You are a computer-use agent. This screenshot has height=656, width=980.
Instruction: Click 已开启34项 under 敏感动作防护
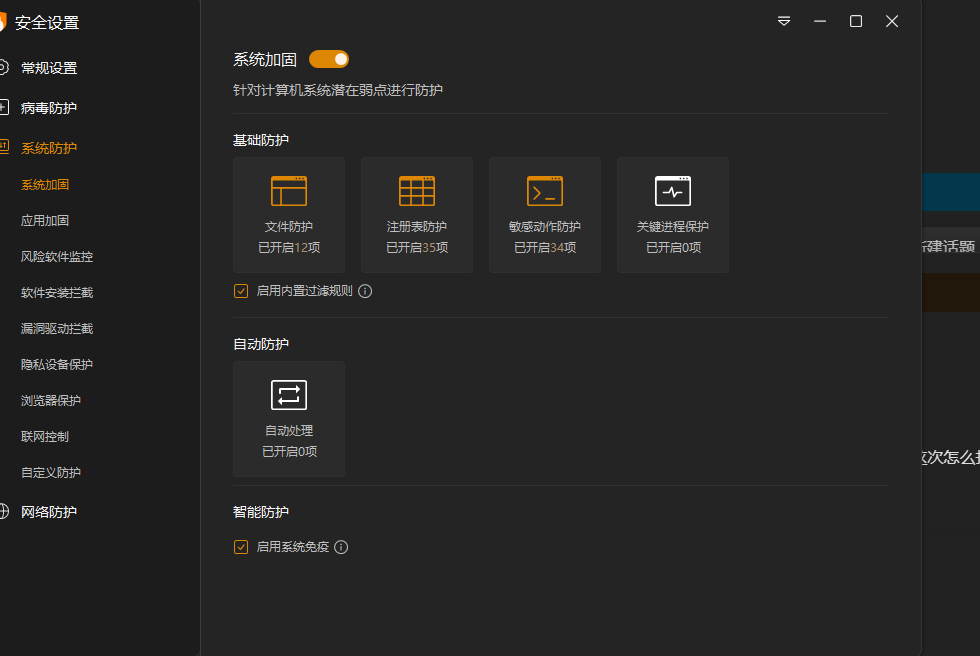(545, 248)
